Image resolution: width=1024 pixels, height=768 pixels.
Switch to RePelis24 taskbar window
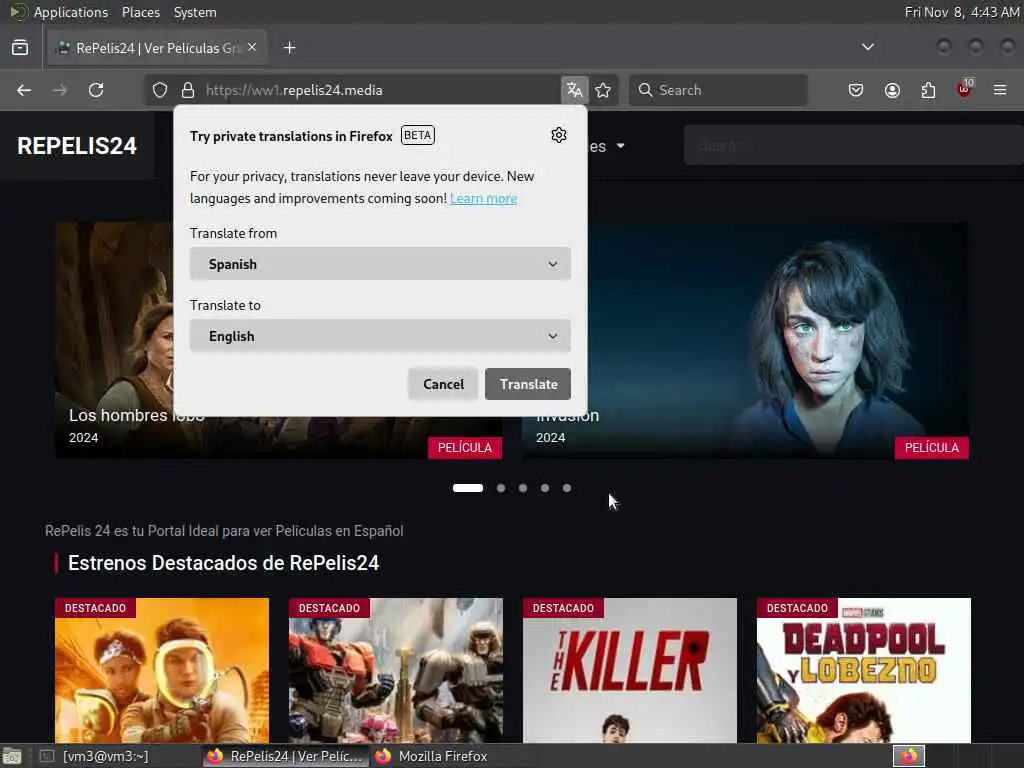click(285, 756)
